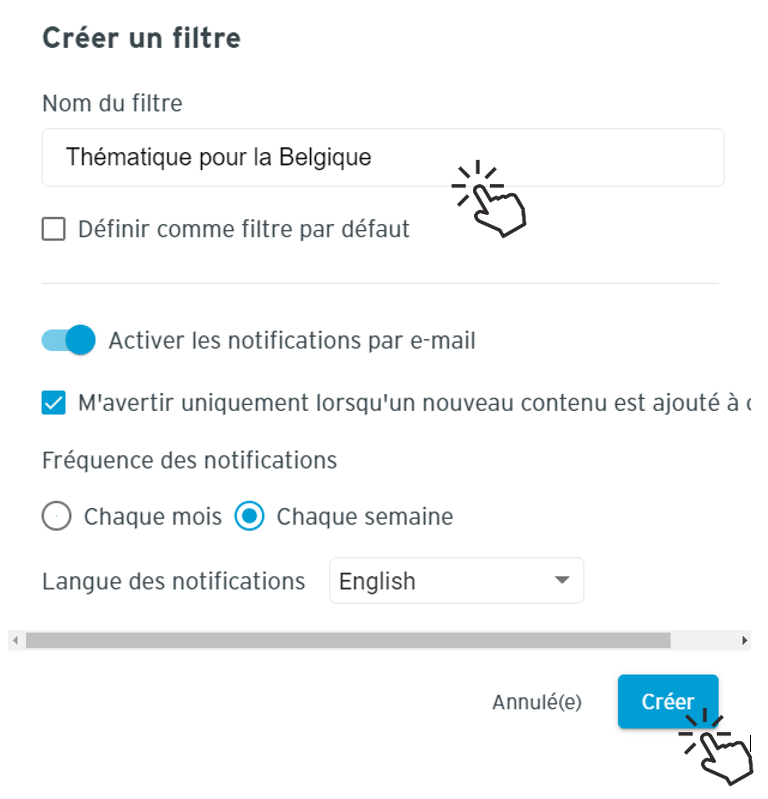The height and width of the screenshot is (799, 768).
Task: Click the horizontal scrollbar left arrow
Action: 15,641
